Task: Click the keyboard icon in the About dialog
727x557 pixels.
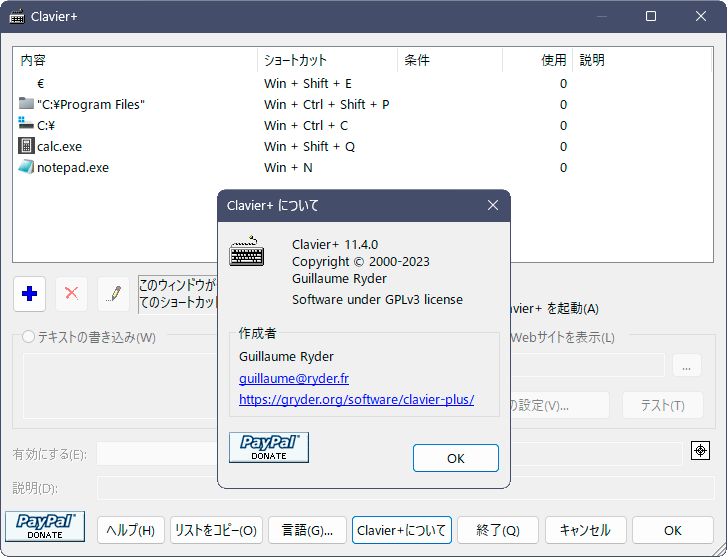Action: [x=247, y=251]
